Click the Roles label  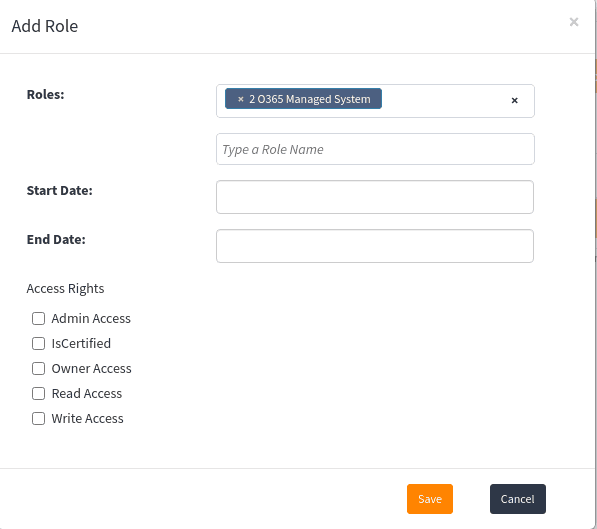pos(45,94)
